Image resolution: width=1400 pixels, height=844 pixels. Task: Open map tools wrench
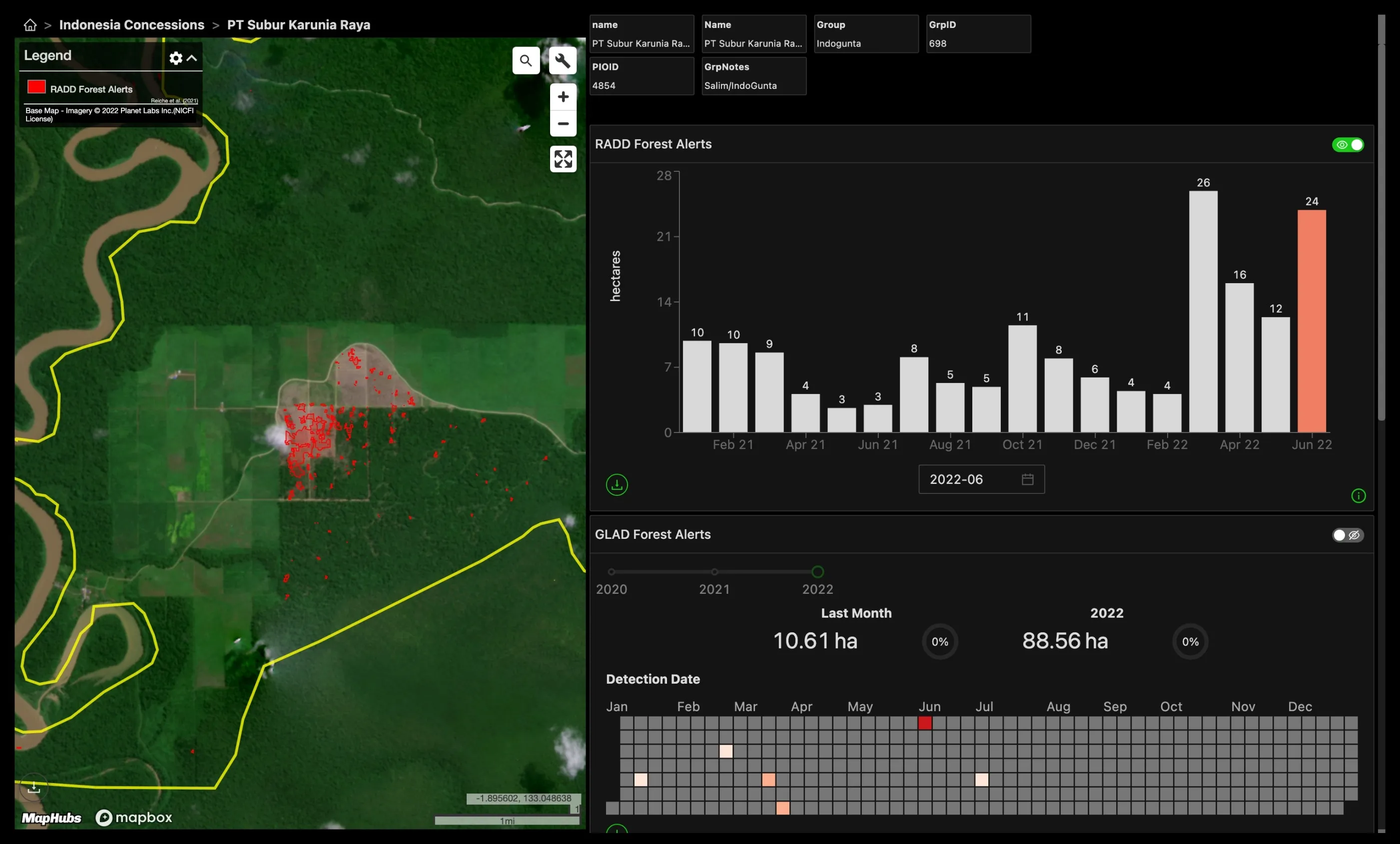point(563,60)
